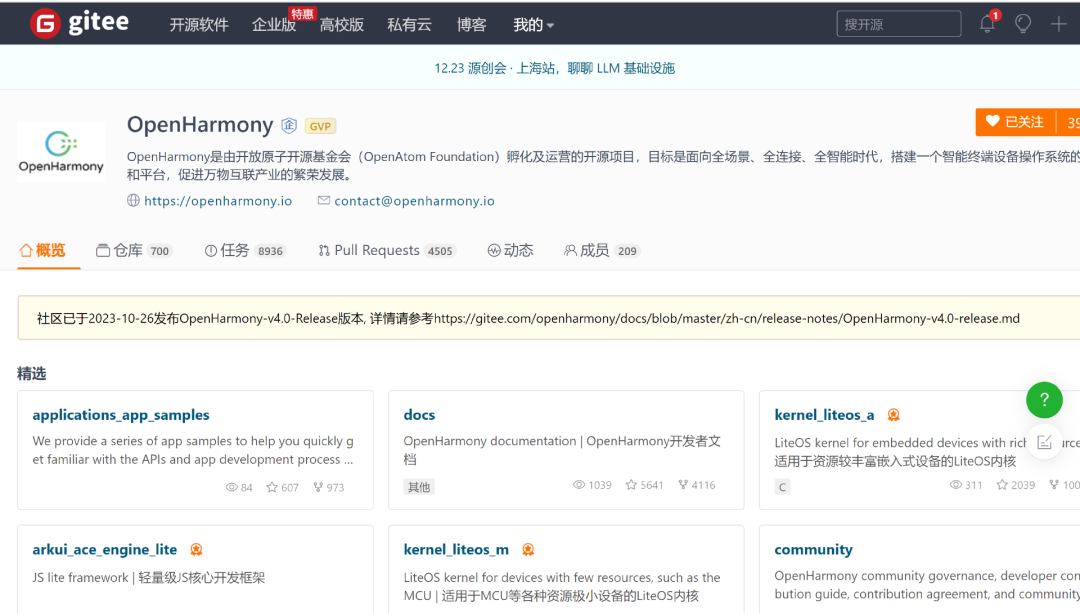Open the 开源软件 menu item
Viewport: 1080px width, 613px height.
[199, 25]
